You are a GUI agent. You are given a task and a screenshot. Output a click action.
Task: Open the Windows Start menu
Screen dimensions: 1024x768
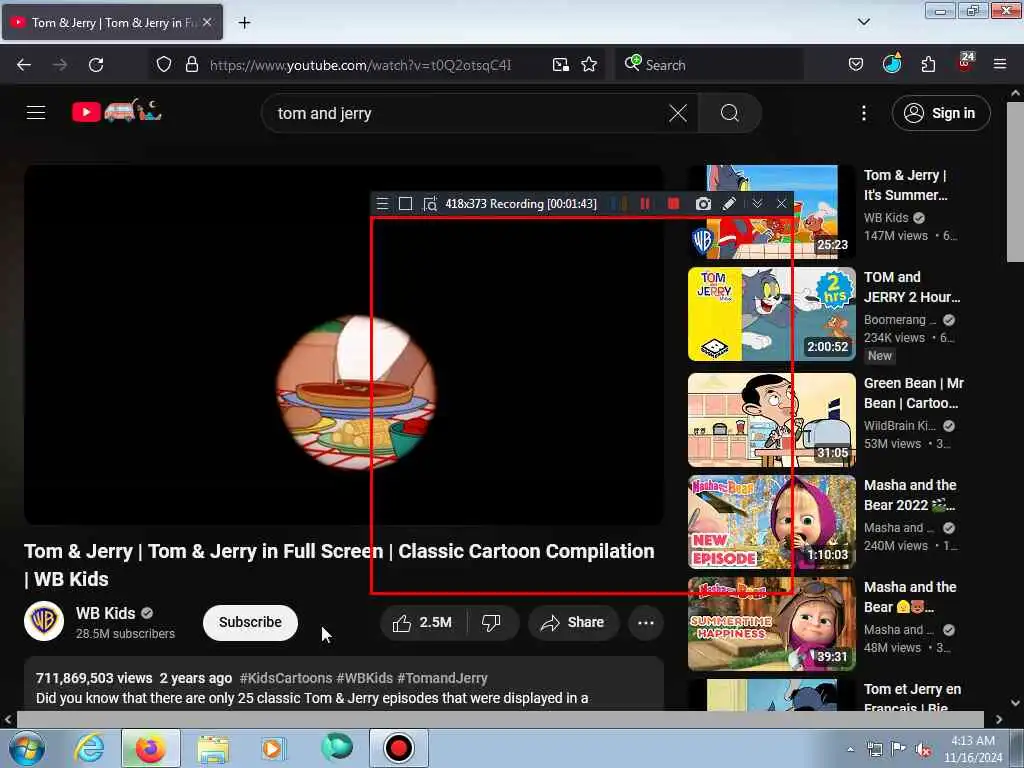point(26,748)
